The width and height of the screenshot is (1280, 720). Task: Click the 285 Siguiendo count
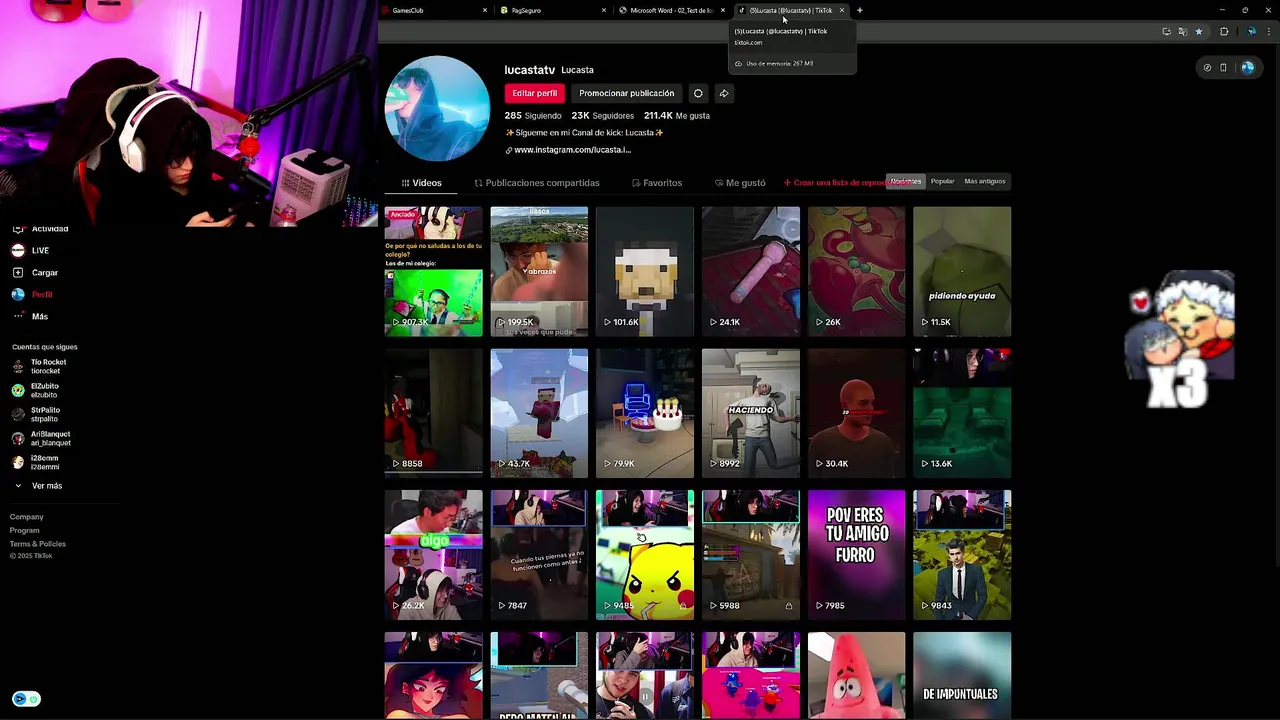[533, 116]
